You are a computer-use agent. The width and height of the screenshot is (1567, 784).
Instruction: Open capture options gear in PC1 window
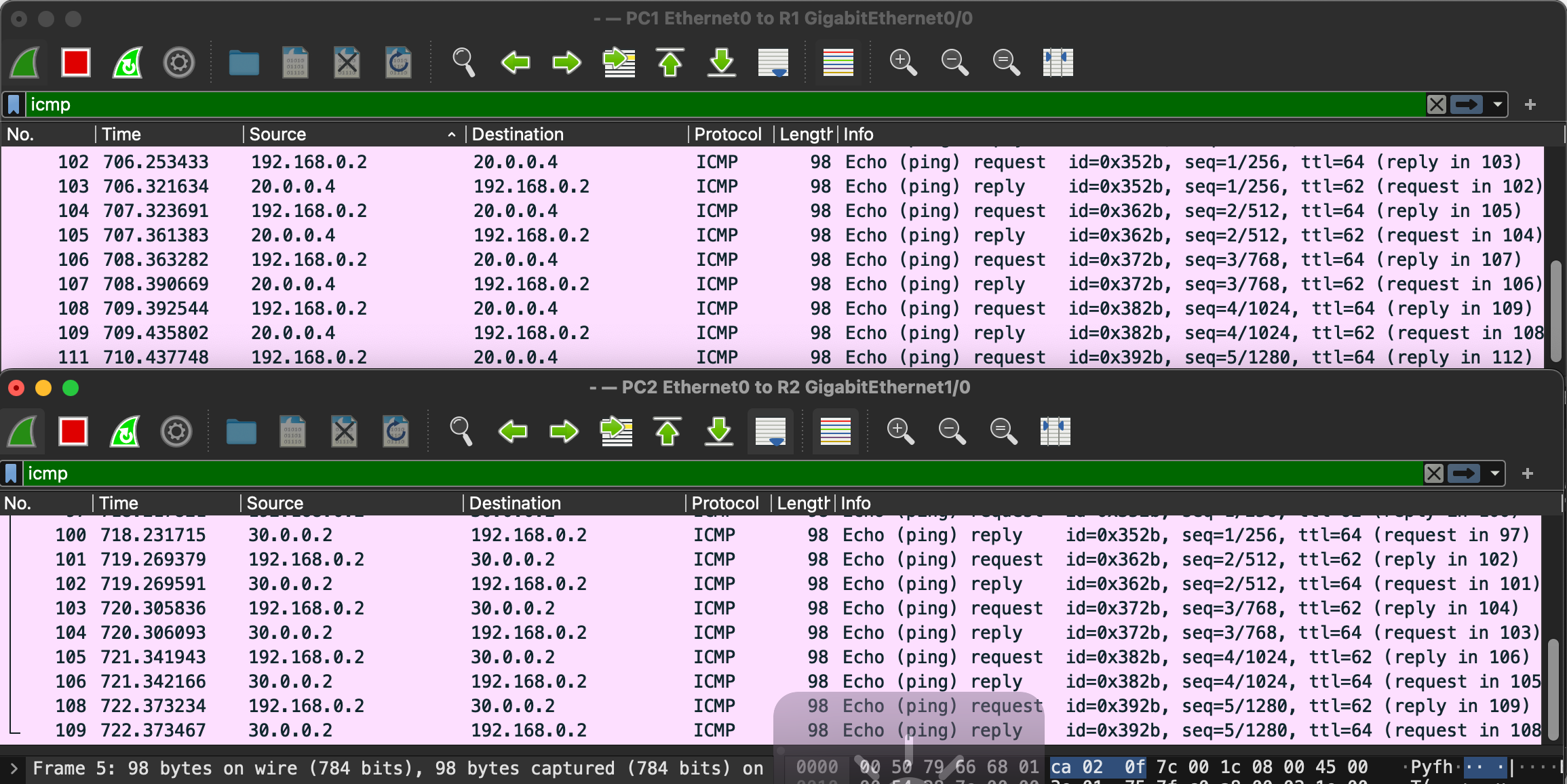(179, 63)
